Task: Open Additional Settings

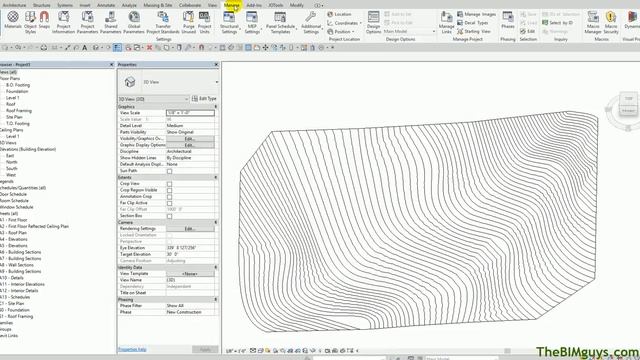Action: [x=311, y=22]
